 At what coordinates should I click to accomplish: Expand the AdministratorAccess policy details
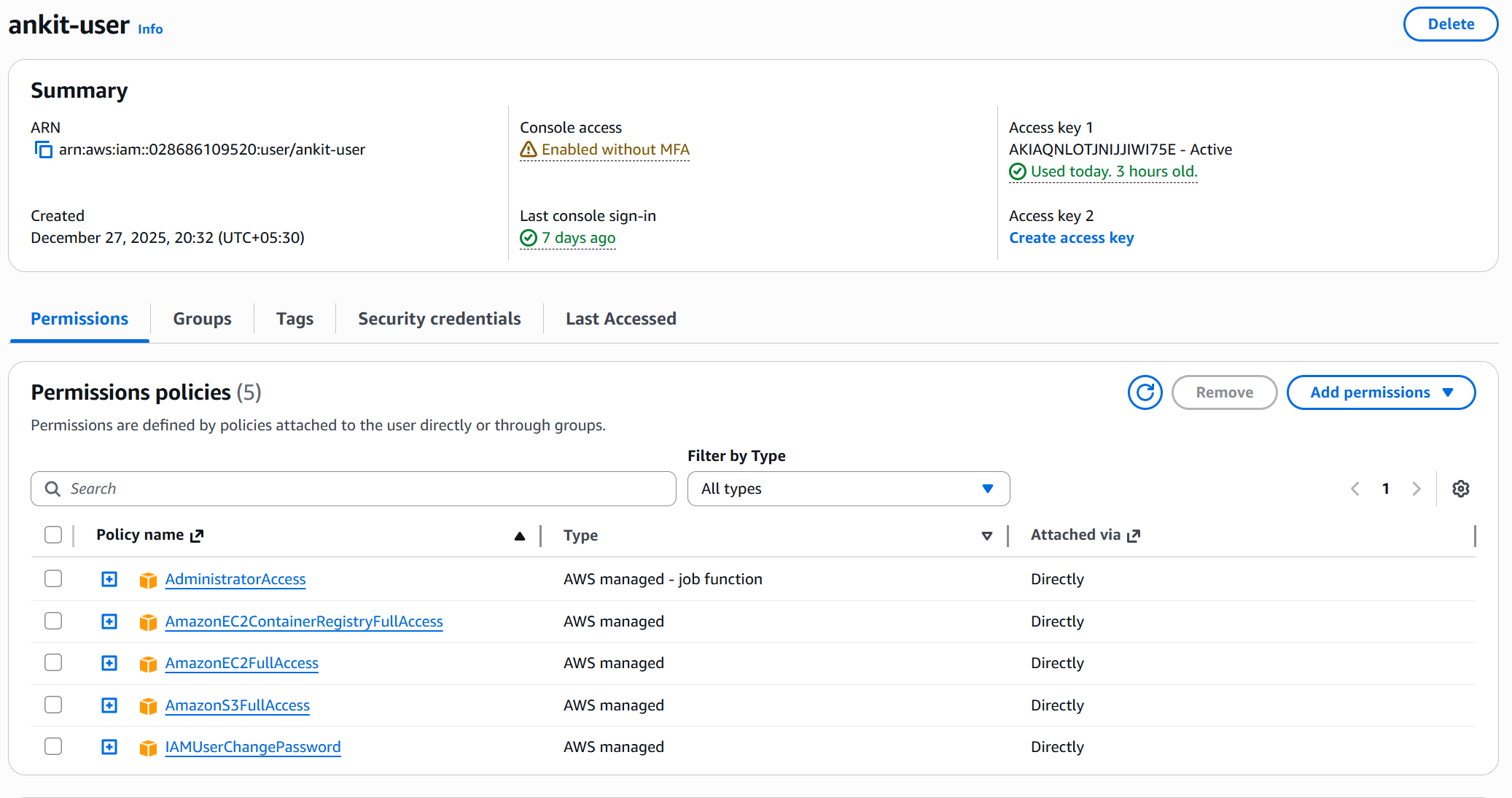(109, 579)
